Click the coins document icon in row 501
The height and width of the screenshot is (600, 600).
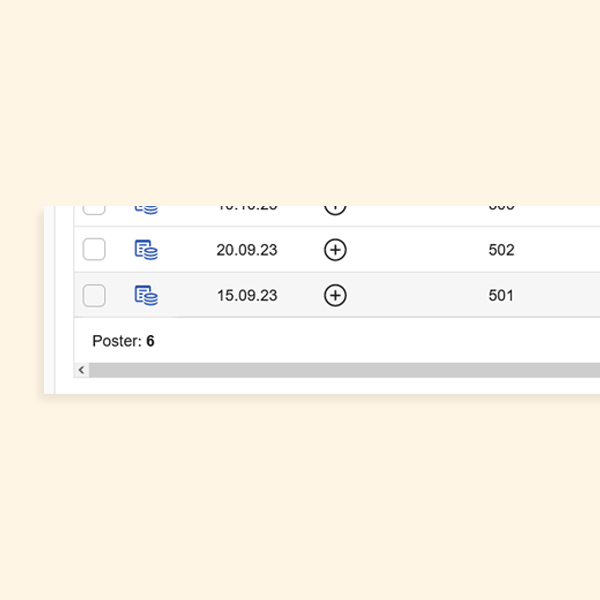pos(146,295)
